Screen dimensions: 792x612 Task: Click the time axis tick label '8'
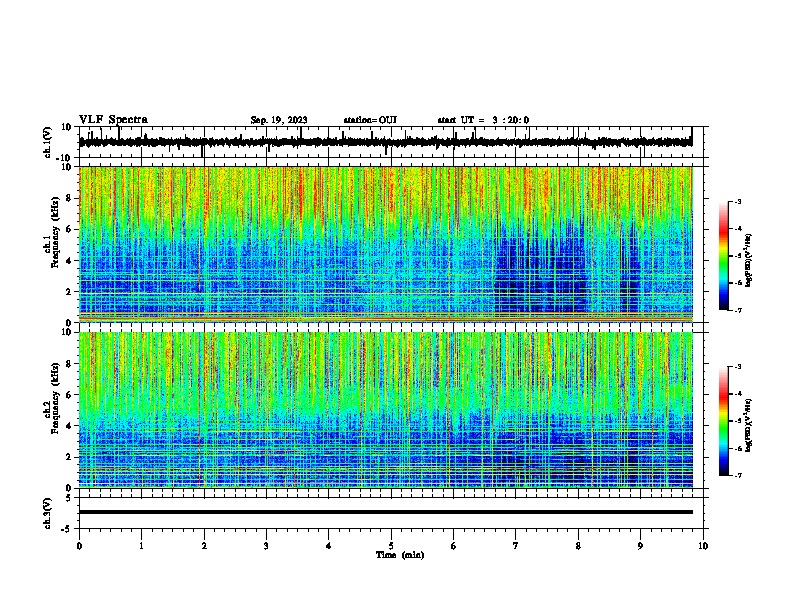click(x=578, y=546)
